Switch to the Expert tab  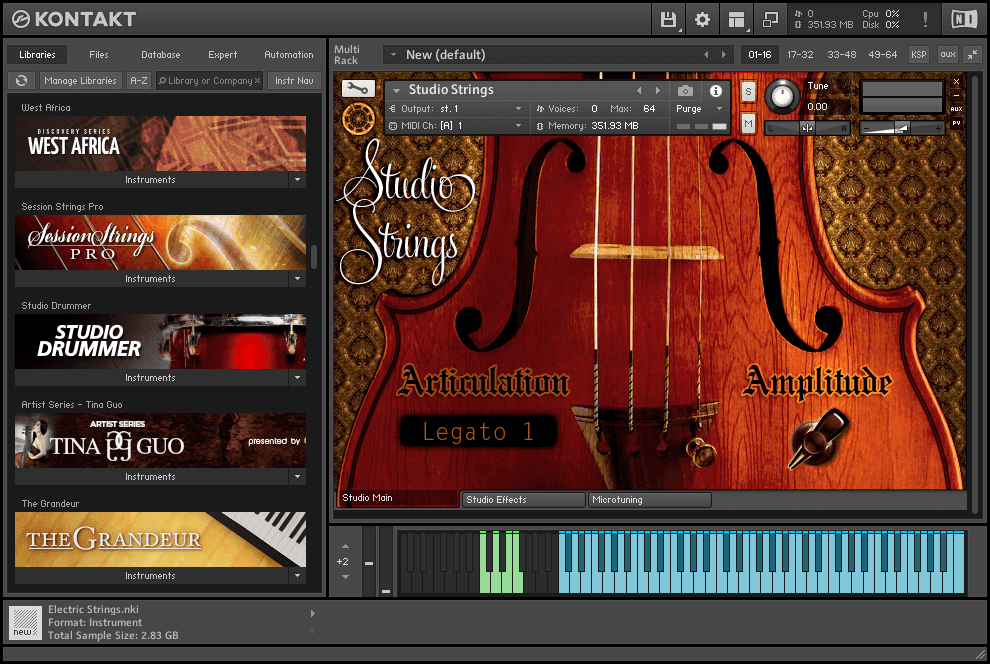click(223, 55)
